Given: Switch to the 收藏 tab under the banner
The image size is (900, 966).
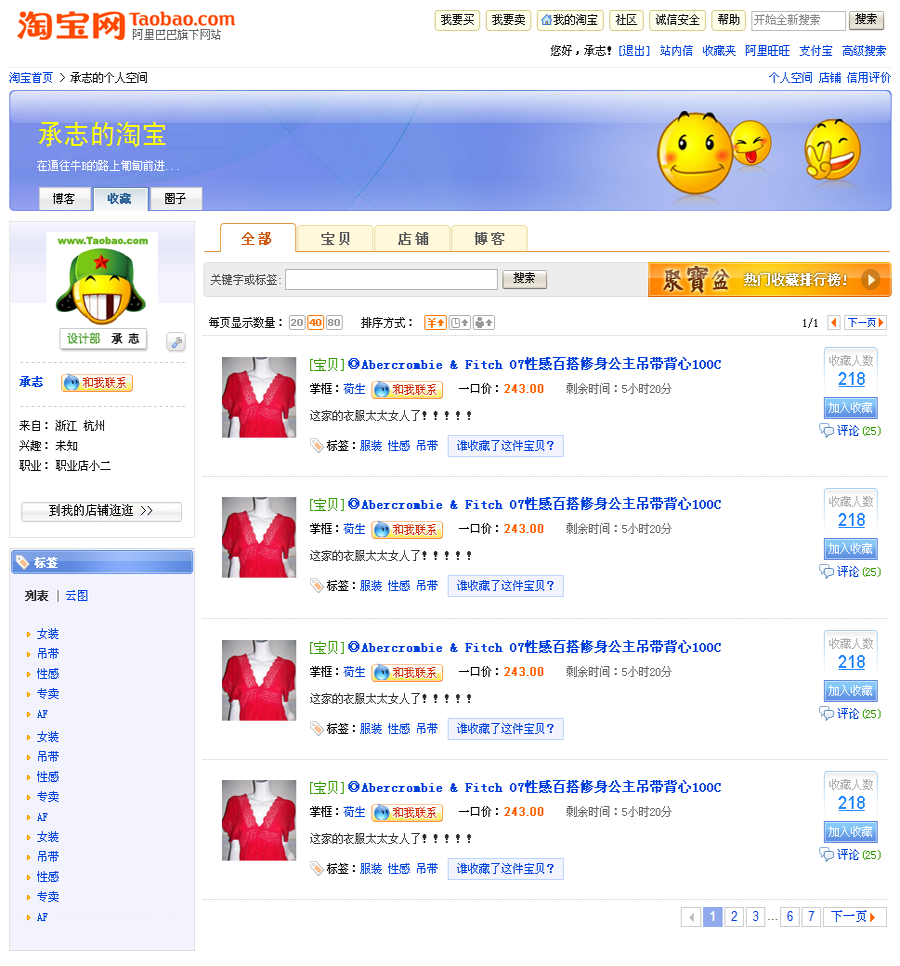Looking at the screenshot, I should coord(120,198).
